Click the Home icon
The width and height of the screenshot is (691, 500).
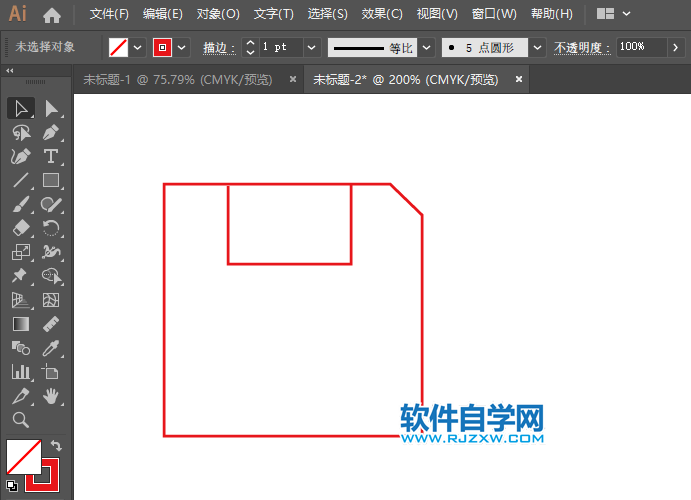pyautogui.click(x=52, y=15)
